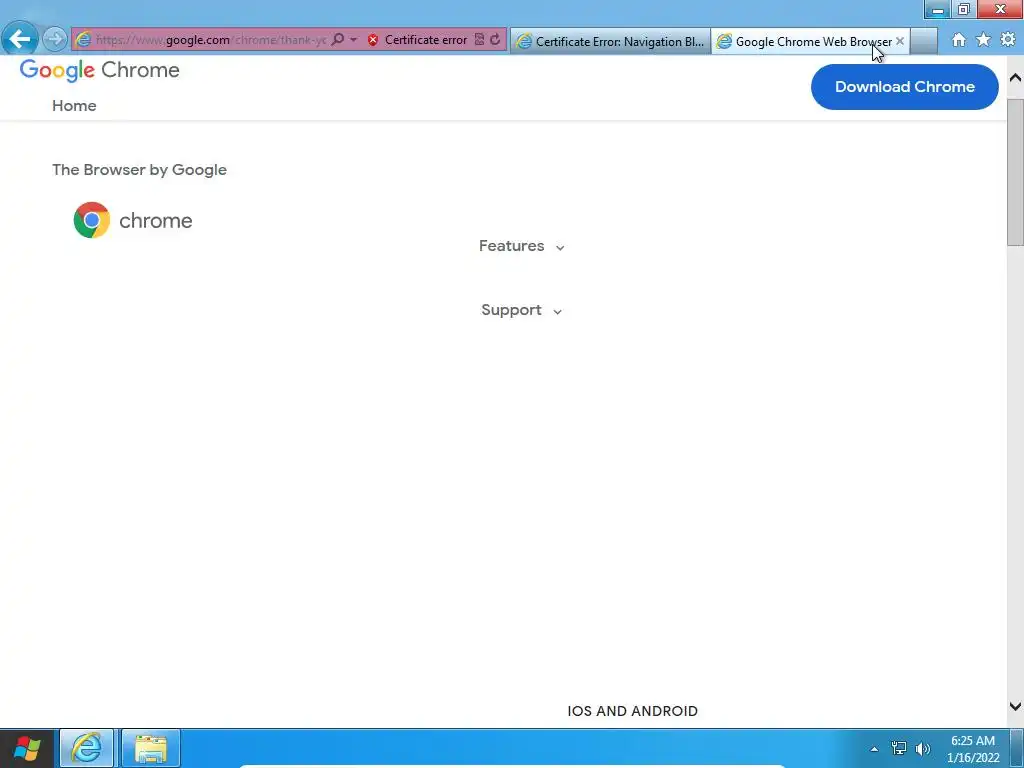Click the scrollbar down arrow
Viewport: 1024px width, 768px height.
point(1015,706)
